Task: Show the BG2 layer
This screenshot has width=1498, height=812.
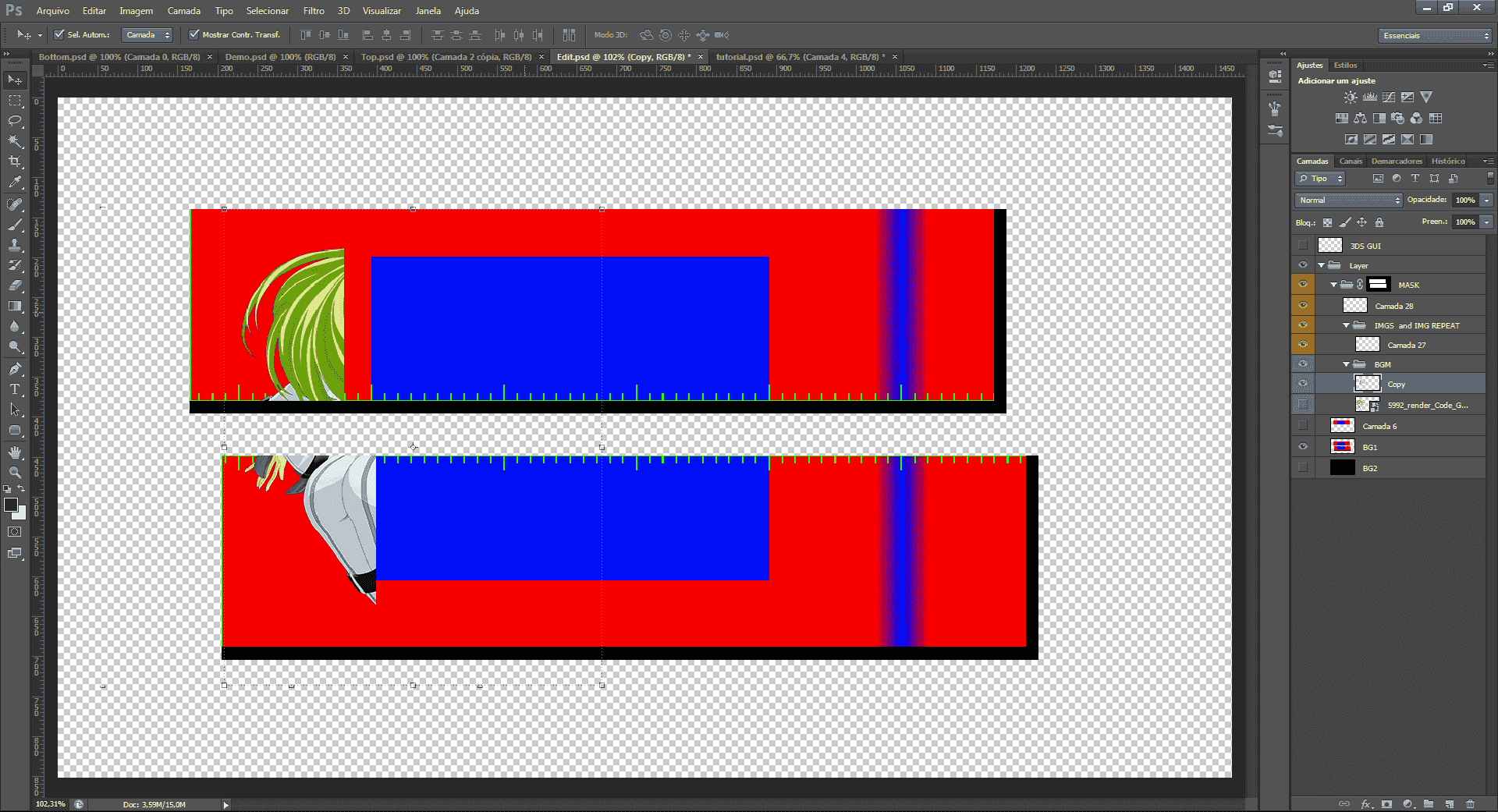Action: point(1303,468)
